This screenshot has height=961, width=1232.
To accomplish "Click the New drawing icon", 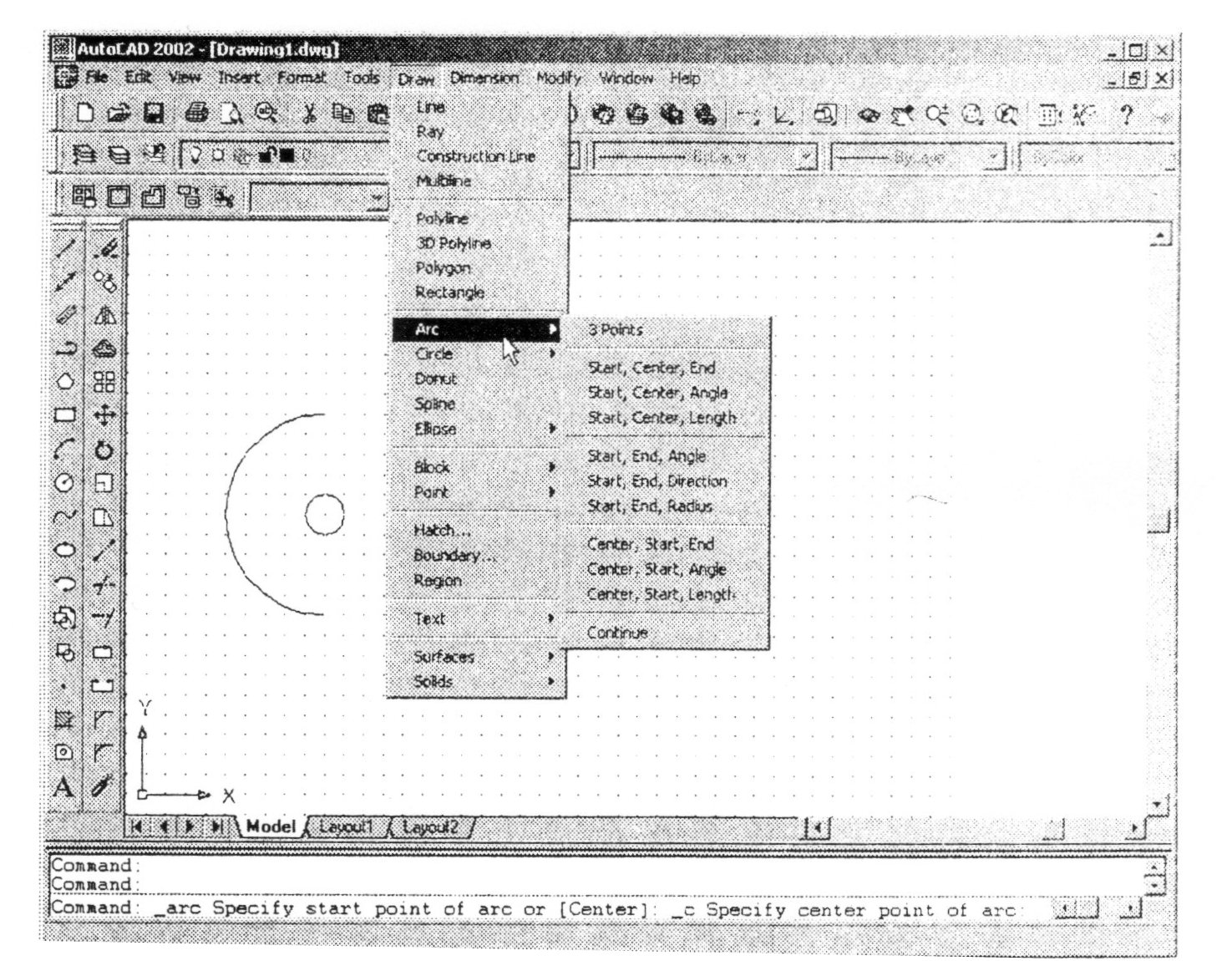I will (85, 114).
